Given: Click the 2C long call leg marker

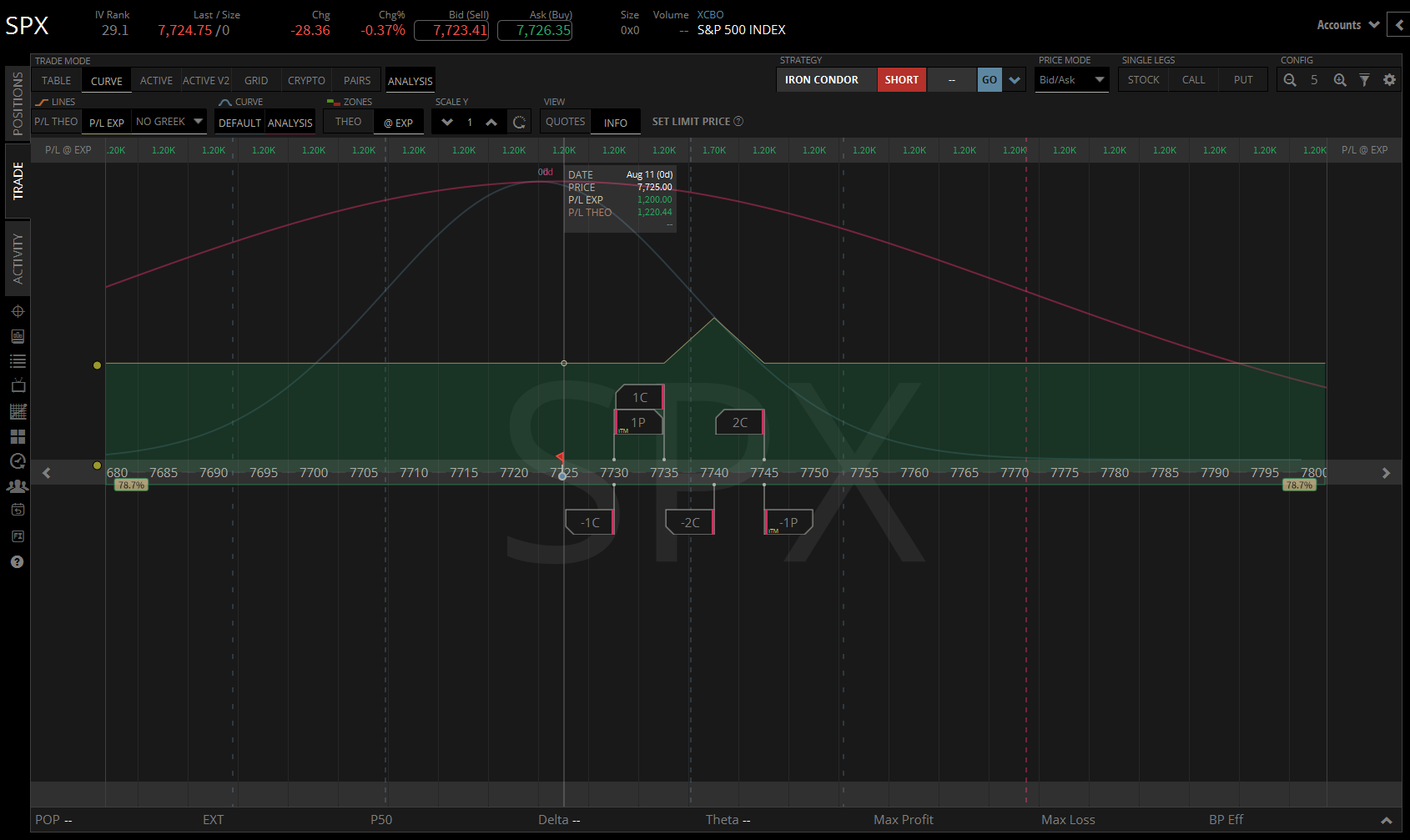Looking at the screenshot, I should 740,422.
